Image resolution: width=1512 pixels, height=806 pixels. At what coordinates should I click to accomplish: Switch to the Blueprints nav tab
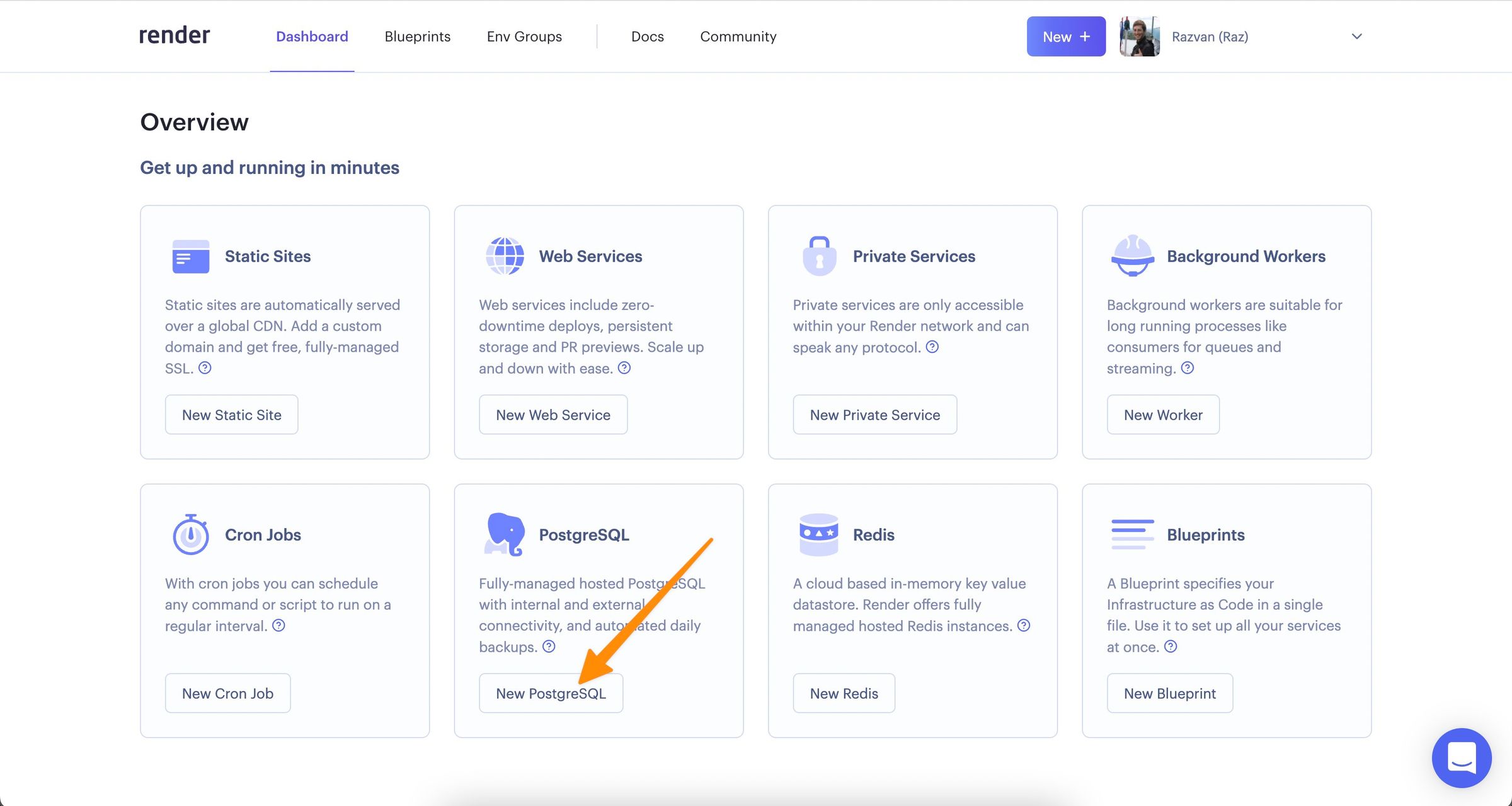pyautogui.click(x=417, y=37)
